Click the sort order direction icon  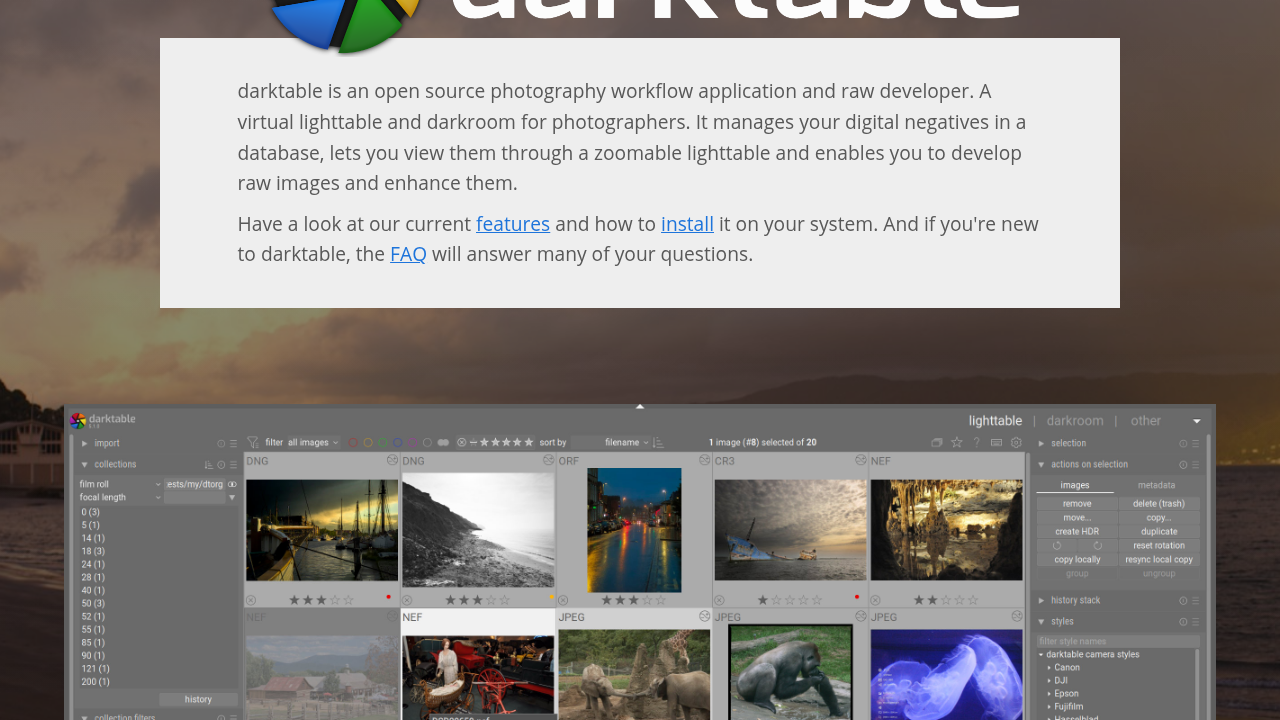pos(658,442)
